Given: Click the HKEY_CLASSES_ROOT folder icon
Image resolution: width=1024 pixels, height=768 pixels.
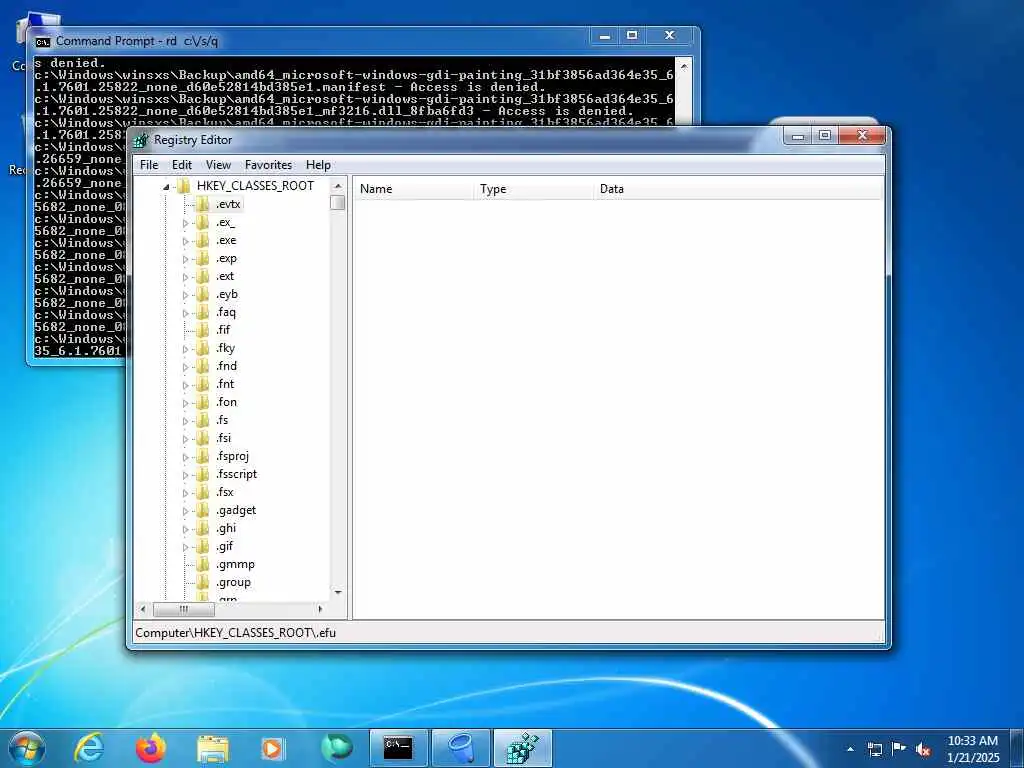Looking at the screenshot, I should (185, 186).
